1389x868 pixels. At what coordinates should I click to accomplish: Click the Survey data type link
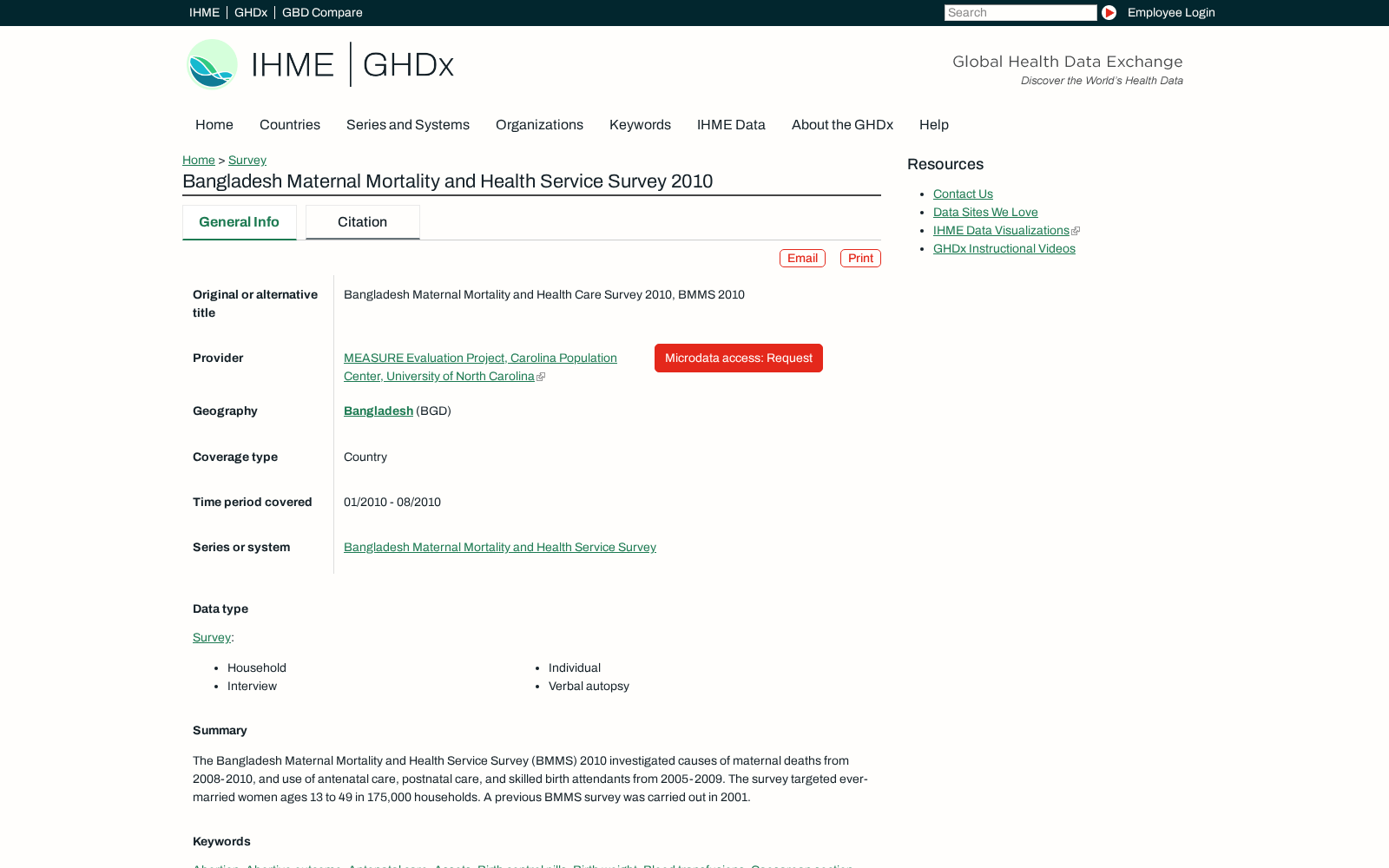click(x=212, y=637)
